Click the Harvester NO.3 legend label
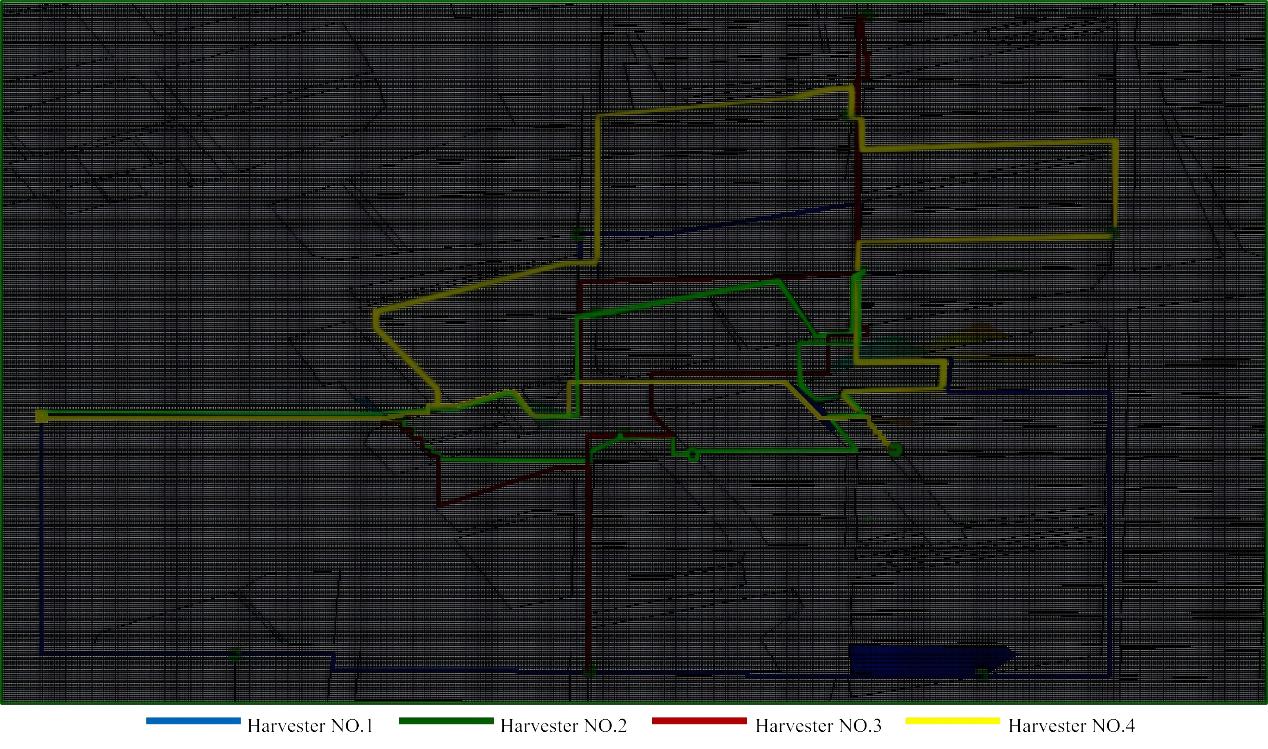This screenshot has height=749, width=1268. click(x=818, y=726)
